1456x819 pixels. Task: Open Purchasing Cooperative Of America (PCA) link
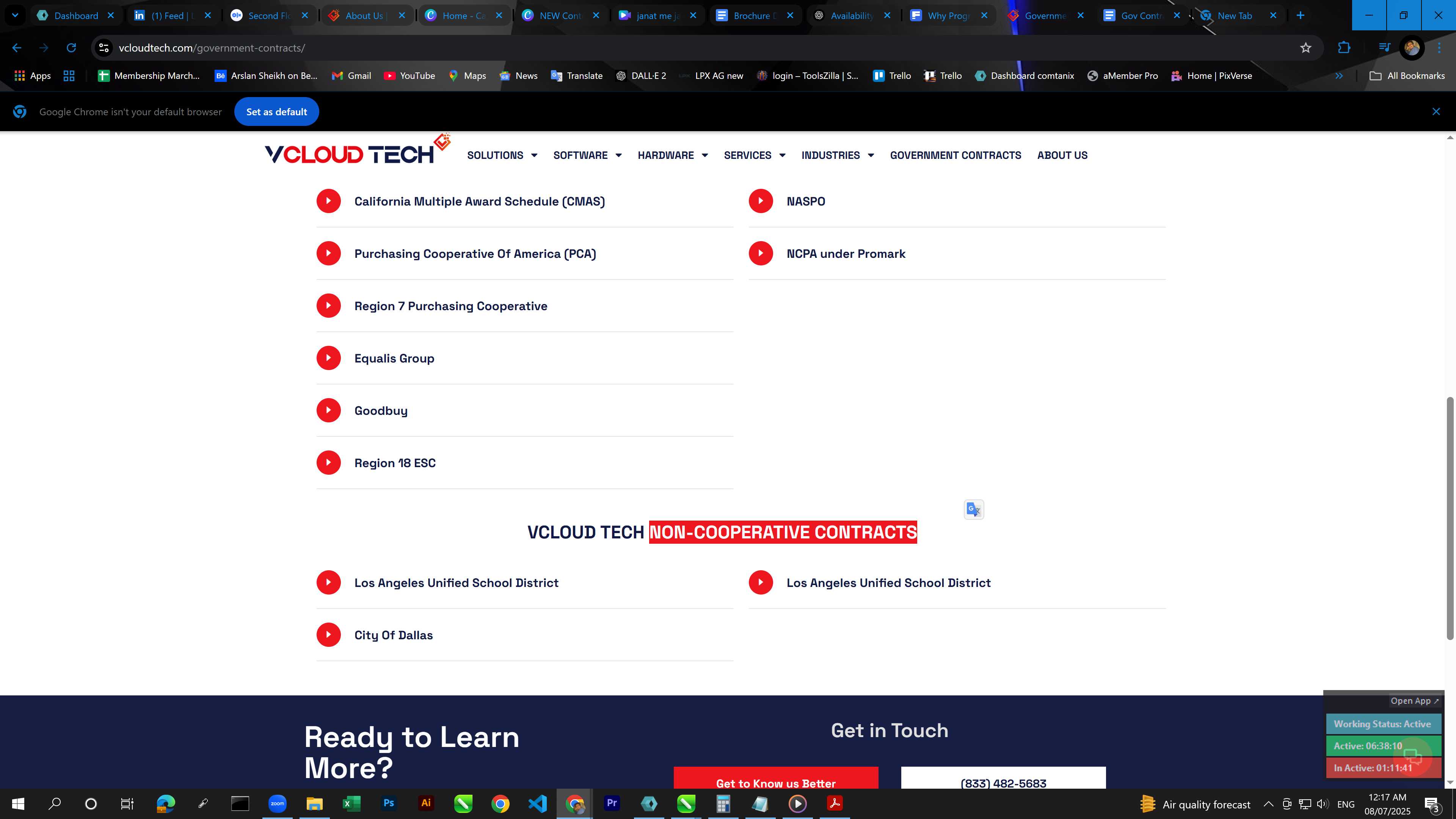pyautogui.click(x=475, y=254)
